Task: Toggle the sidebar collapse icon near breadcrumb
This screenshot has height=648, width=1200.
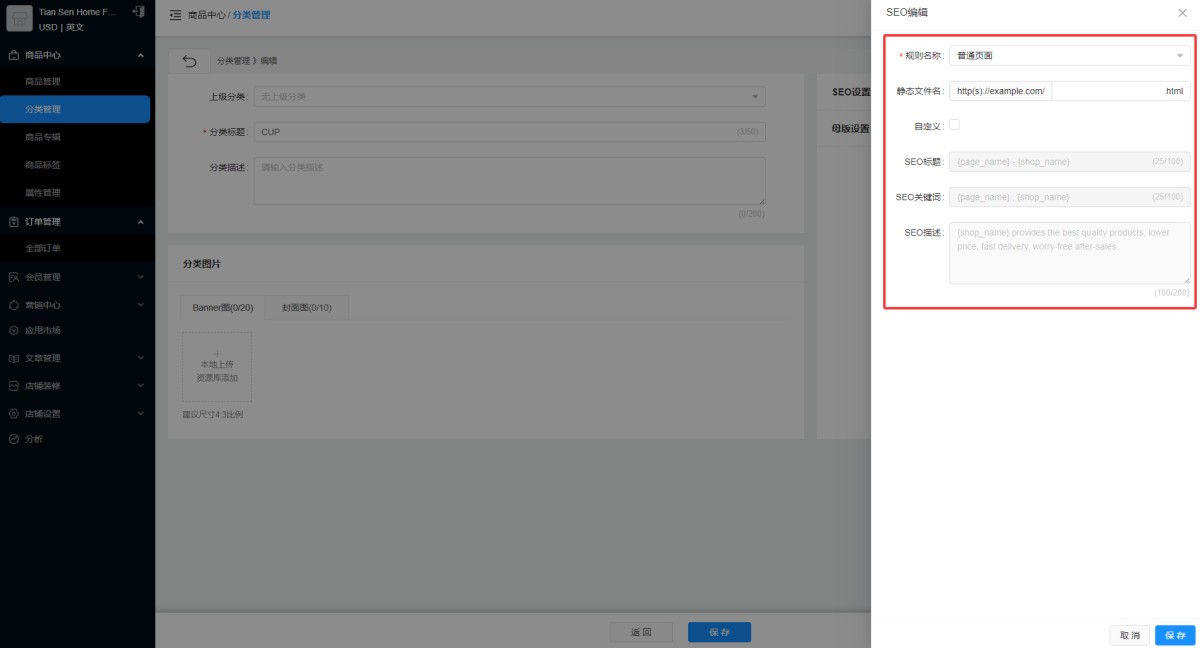Action: tap(175, 15)
